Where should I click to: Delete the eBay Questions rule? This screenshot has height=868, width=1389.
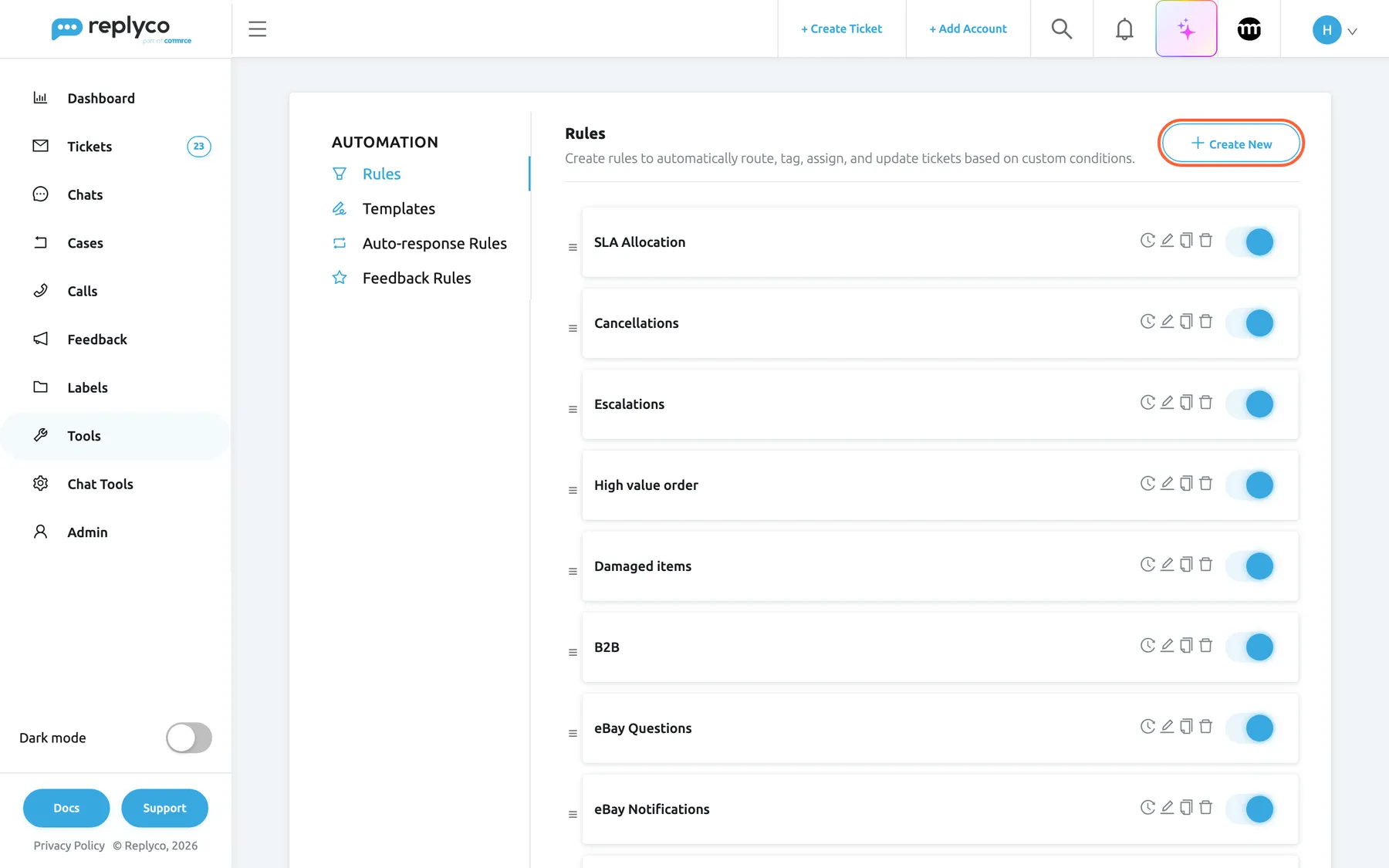(x=1205, y=726)
